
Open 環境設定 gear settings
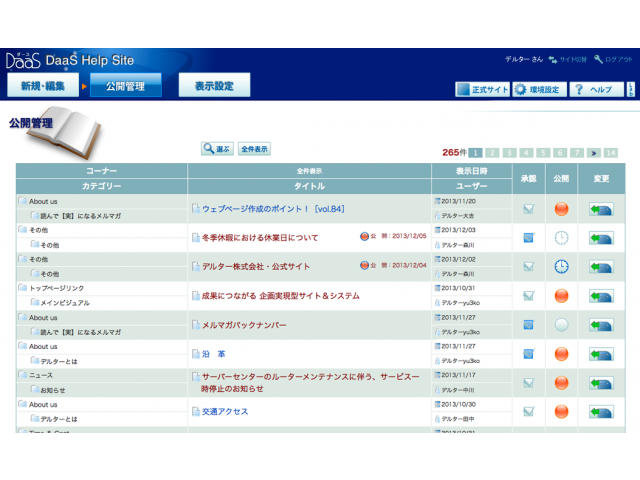coord(540,89)
